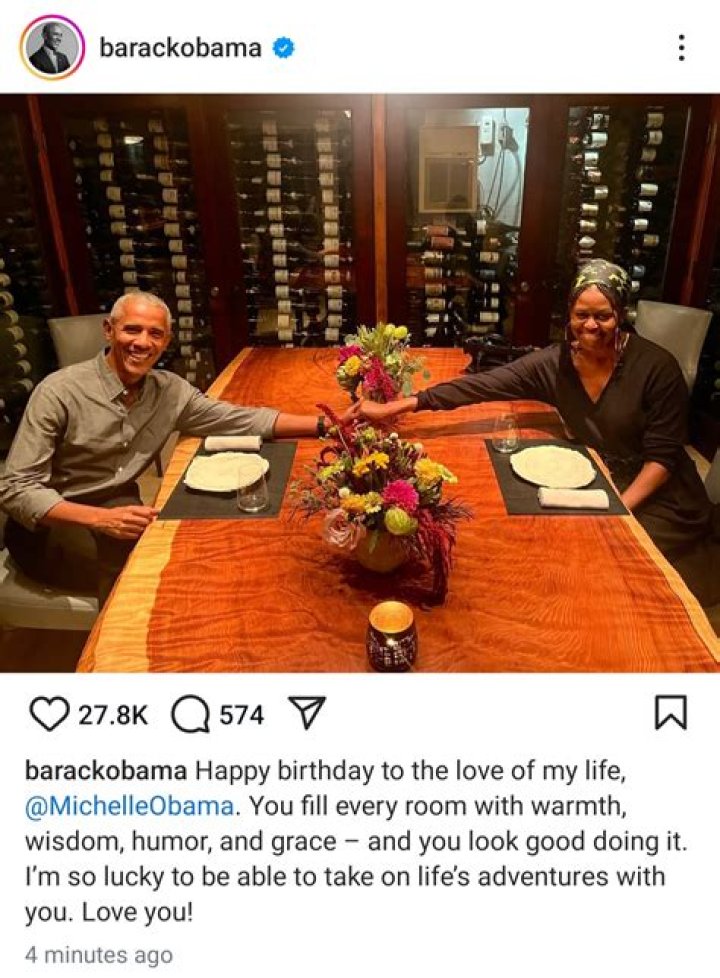The image size is (720, 978).
Task: Click the plate at the left place setting
Action: tap(226, 471)
